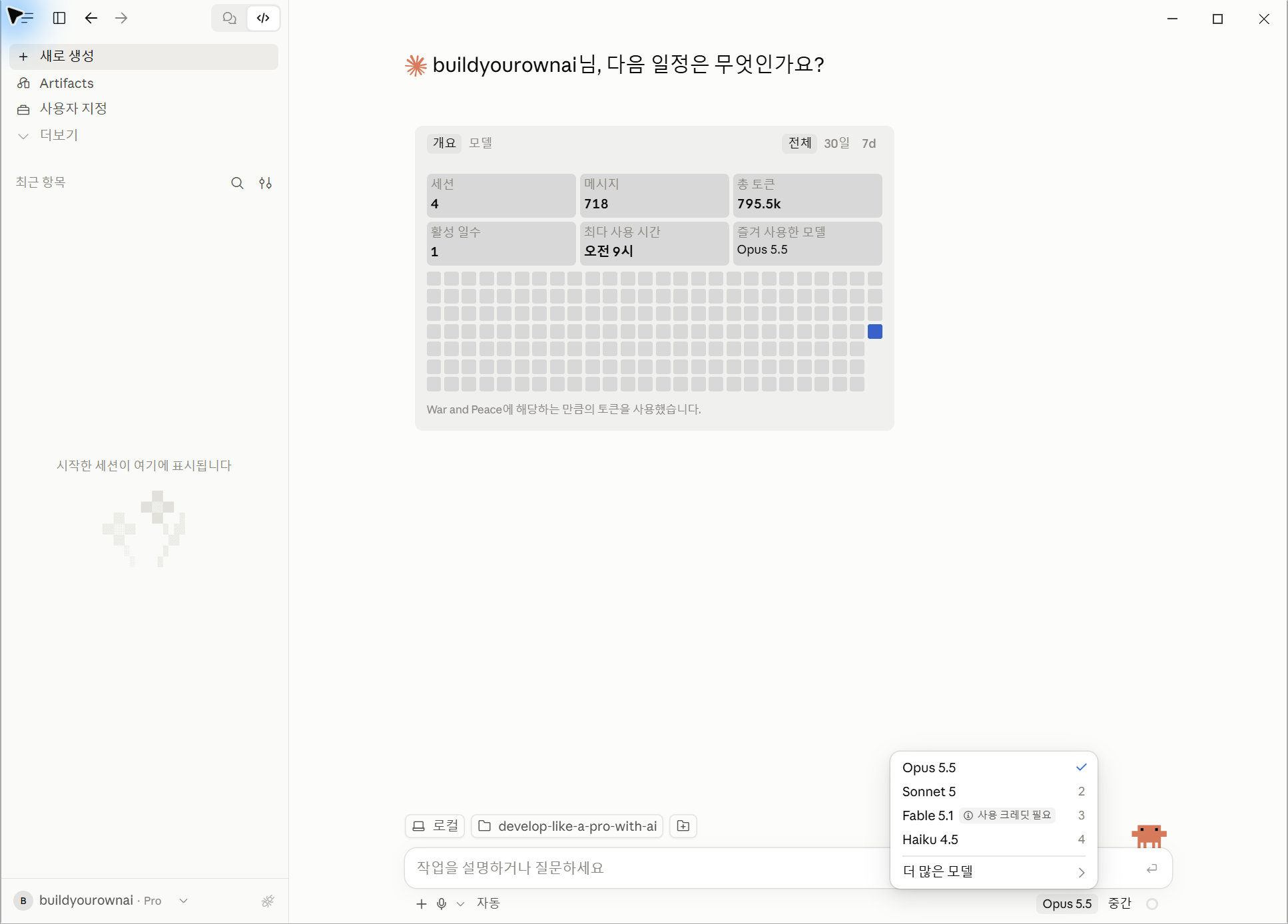Click the send arrow icon

click(x=1151, y=868)
